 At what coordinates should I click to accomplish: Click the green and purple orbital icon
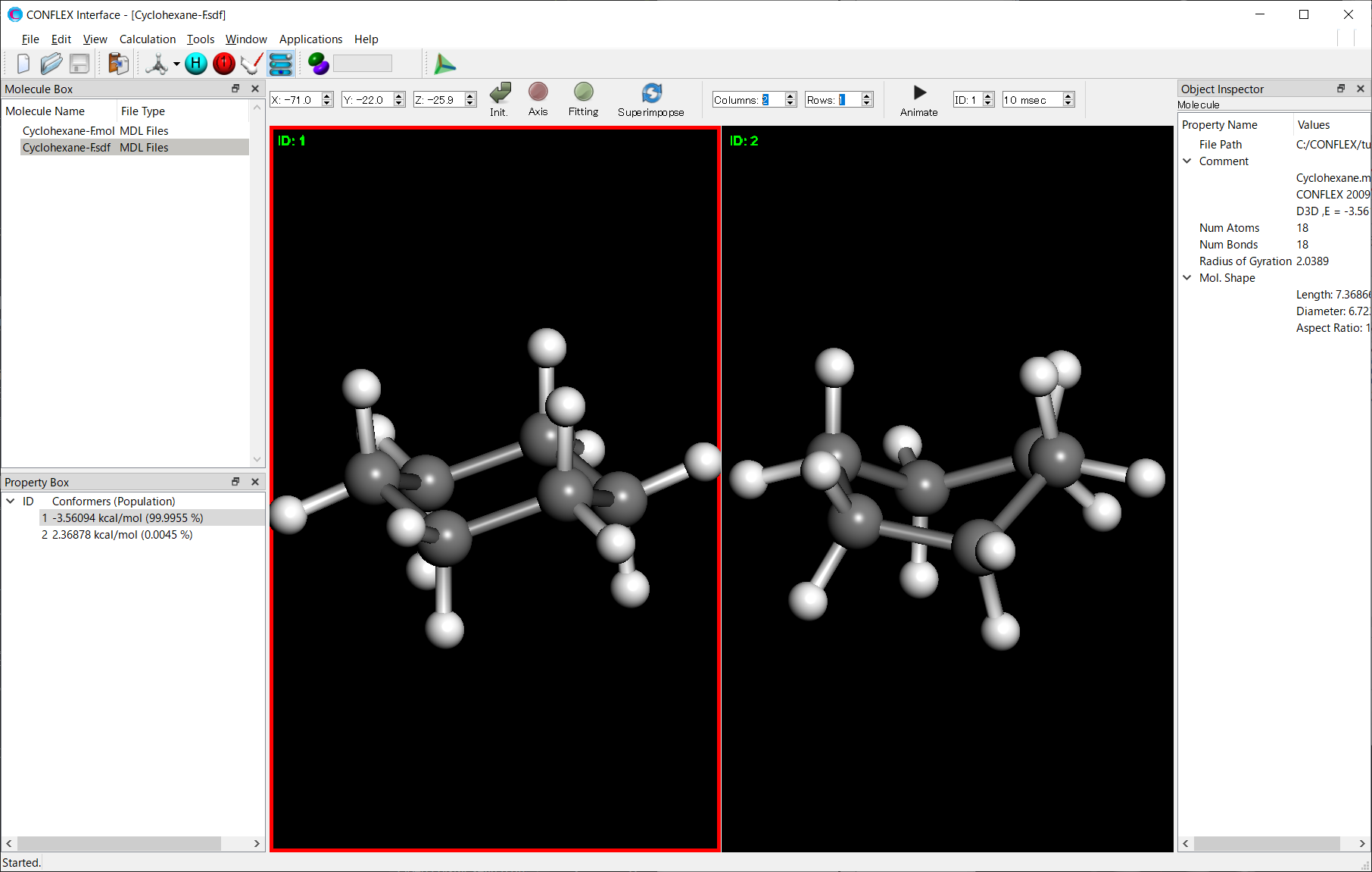pos(319,64)
